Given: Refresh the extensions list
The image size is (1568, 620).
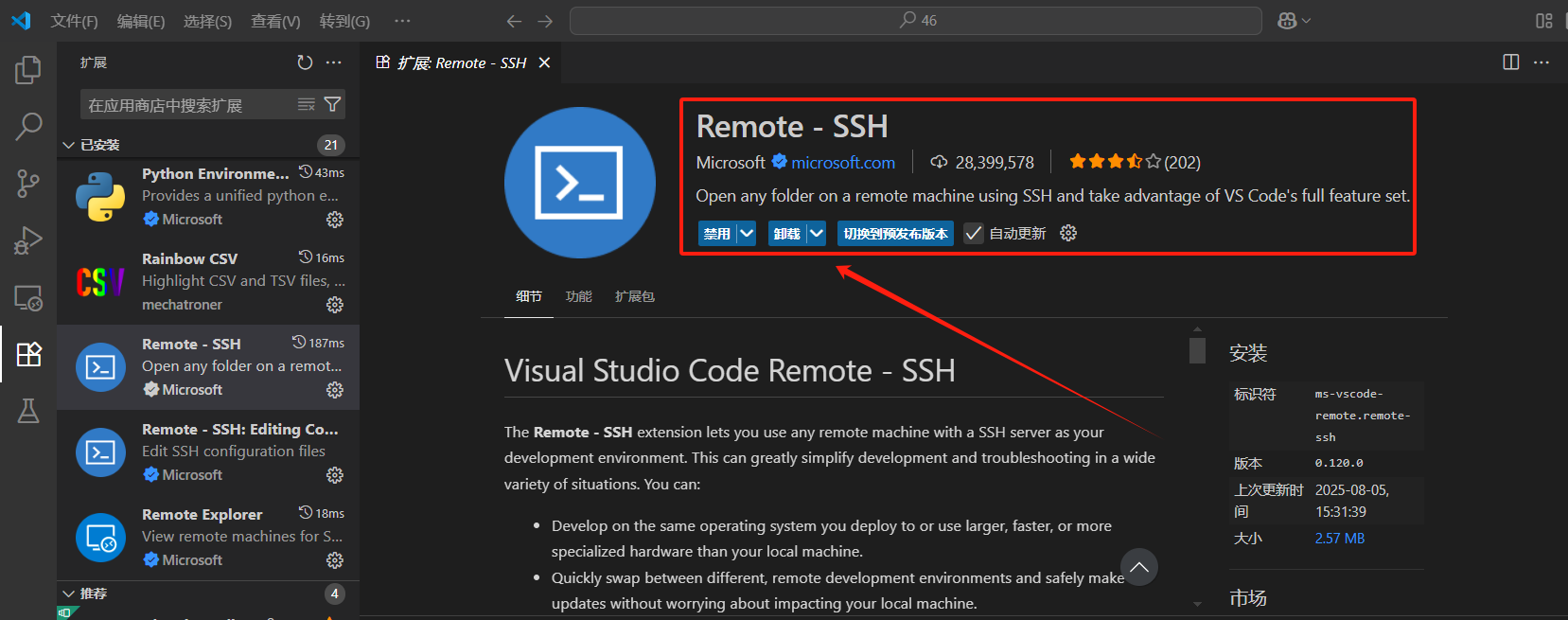Looking at the screenshot, I should pyautogui.click(x=305, y=62).
